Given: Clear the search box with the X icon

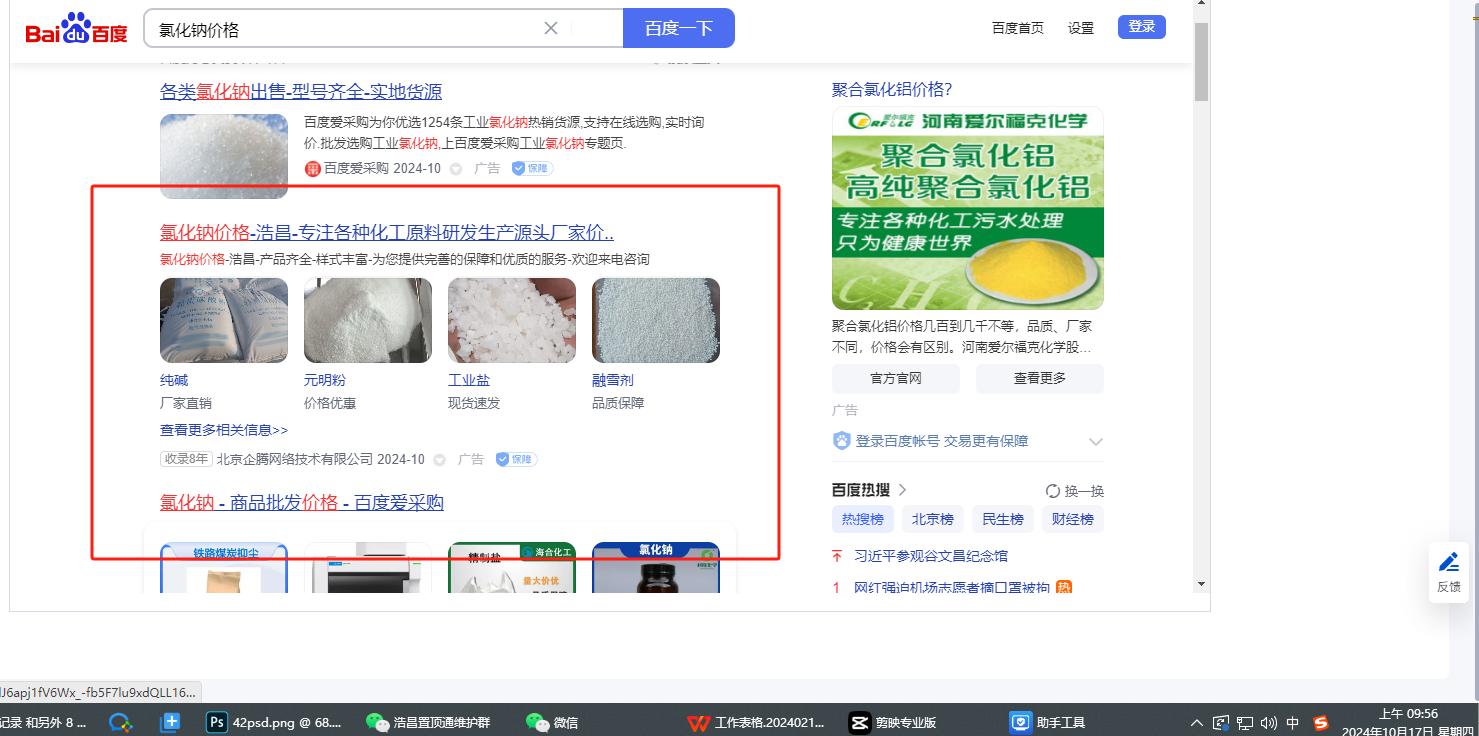Looking at the screenshot, I should (550, 28).
